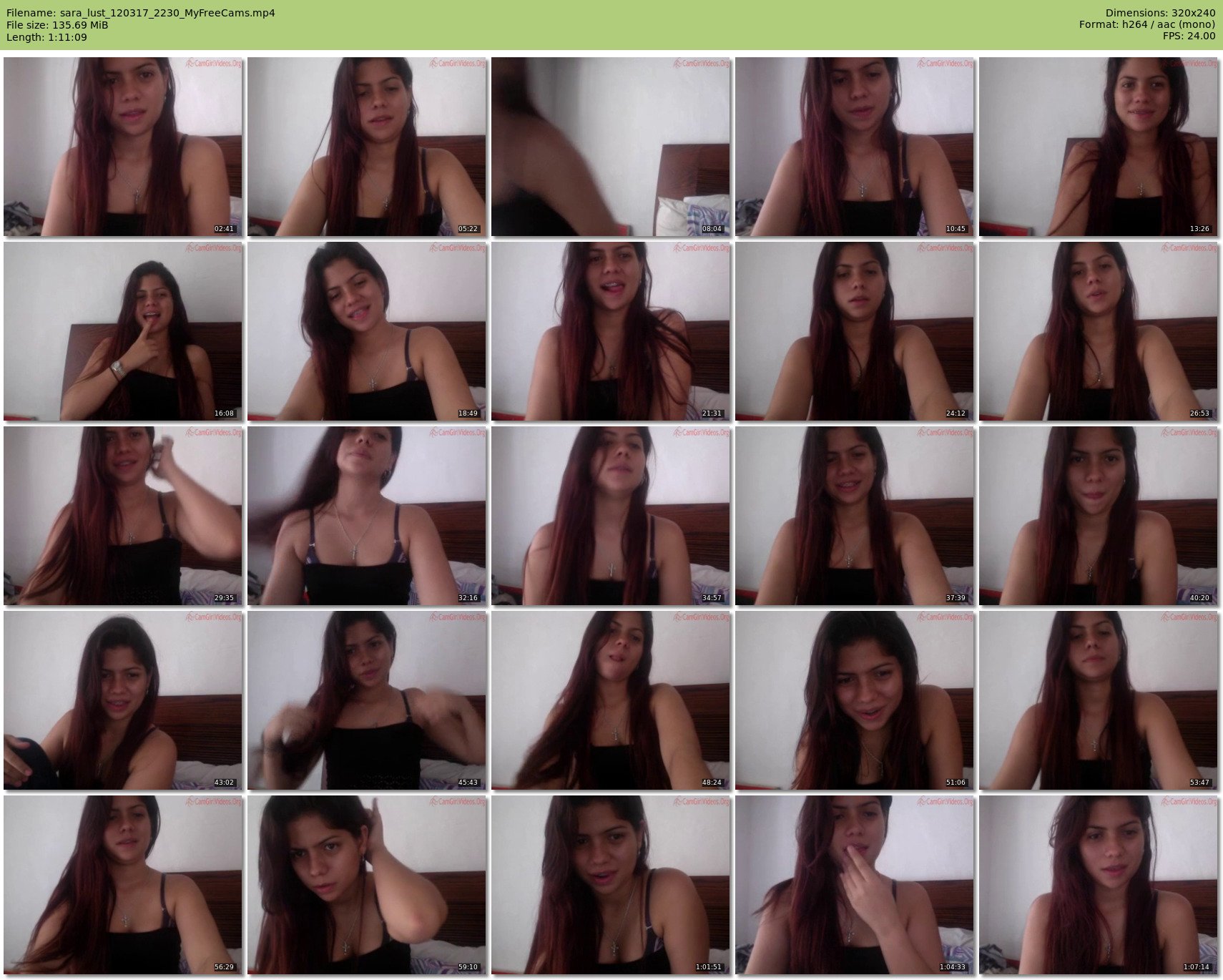The height and width of the screenshot is (980, 1223).
Task: Open the thumbnail at 45:43
Action: click(x=366, y=700)
